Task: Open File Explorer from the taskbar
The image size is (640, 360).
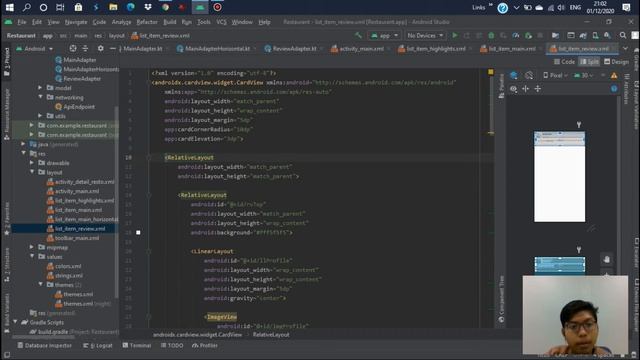Action: (x=113, y=7)
